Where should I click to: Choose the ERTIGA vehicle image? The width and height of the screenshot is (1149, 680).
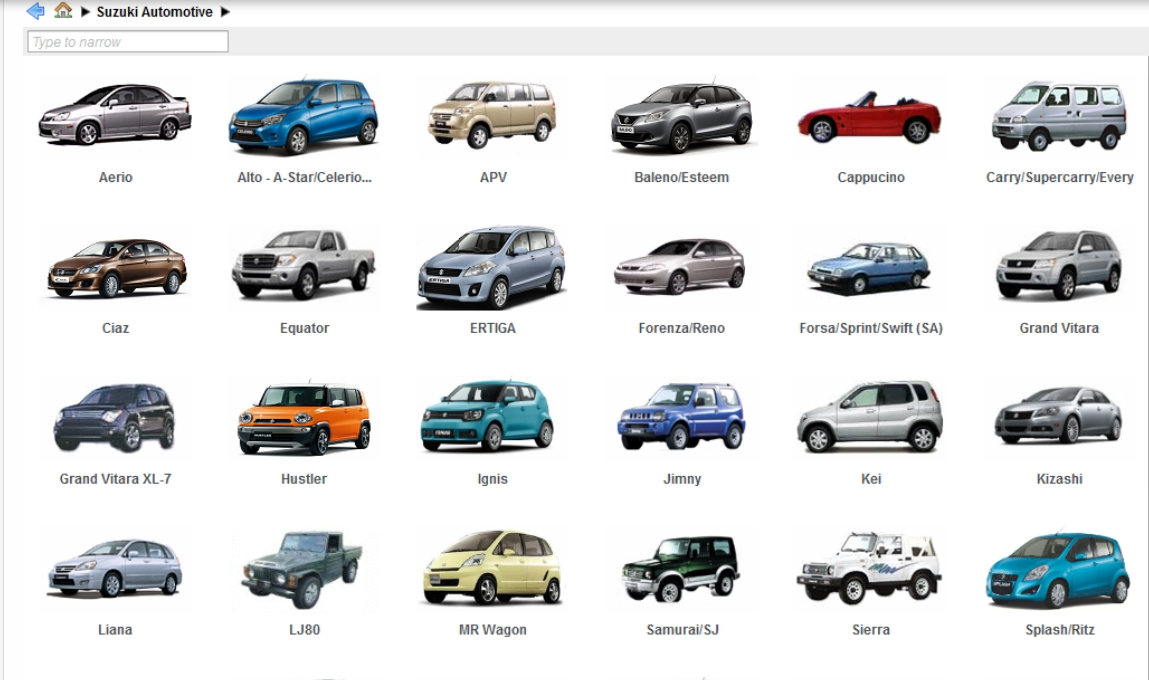(x=491, y=267)
